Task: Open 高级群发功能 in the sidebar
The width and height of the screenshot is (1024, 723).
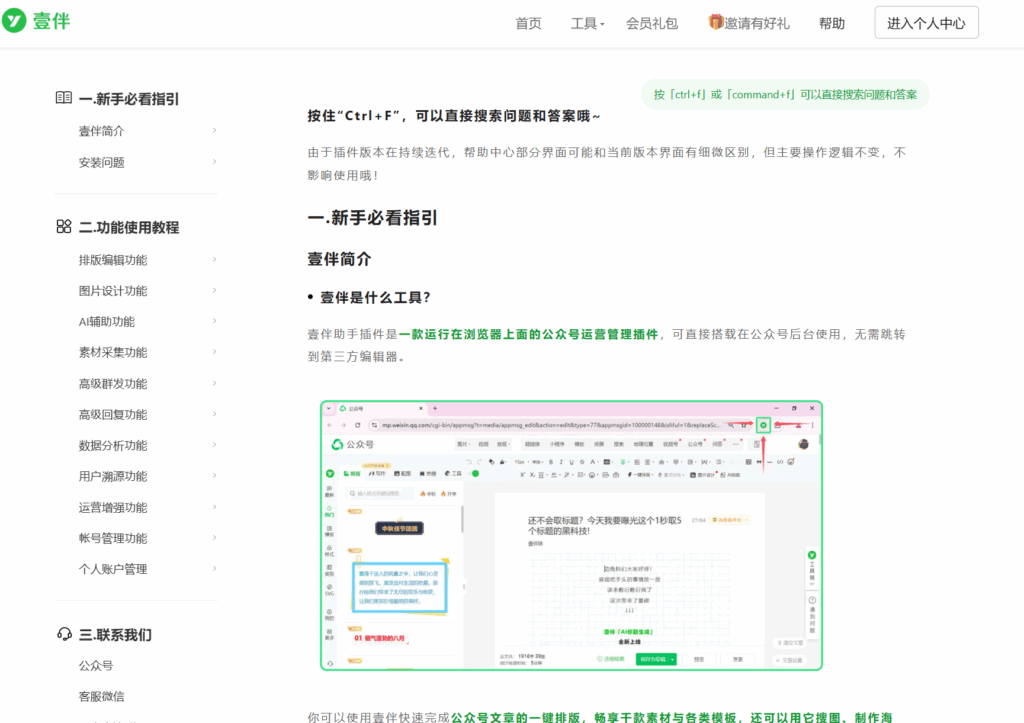Action: [x=113, y=383]
